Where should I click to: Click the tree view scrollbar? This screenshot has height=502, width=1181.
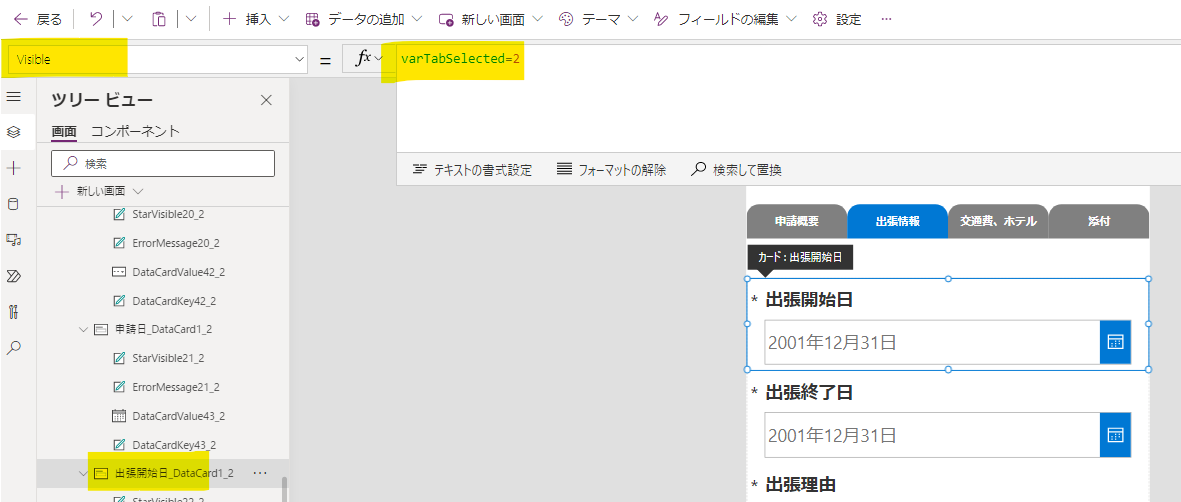(284, 488)
